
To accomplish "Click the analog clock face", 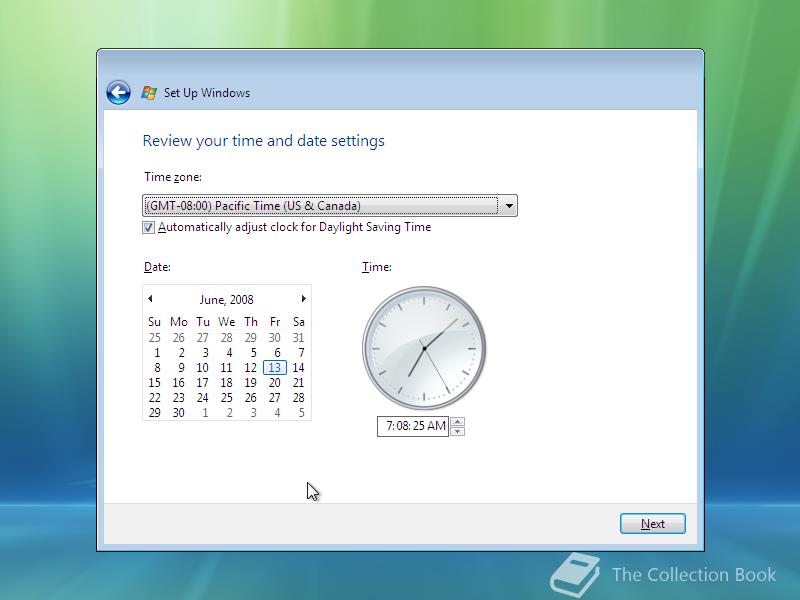I will (424, 348).
